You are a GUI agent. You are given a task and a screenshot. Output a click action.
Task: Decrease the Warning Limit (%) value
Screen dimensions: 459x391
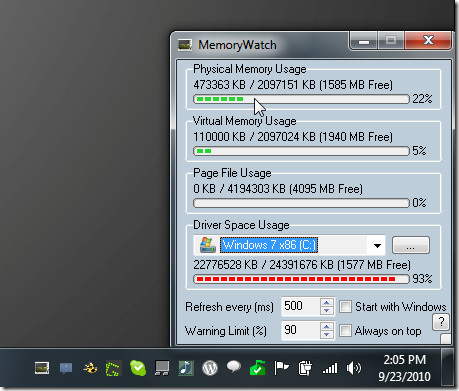tap(327, 334)
